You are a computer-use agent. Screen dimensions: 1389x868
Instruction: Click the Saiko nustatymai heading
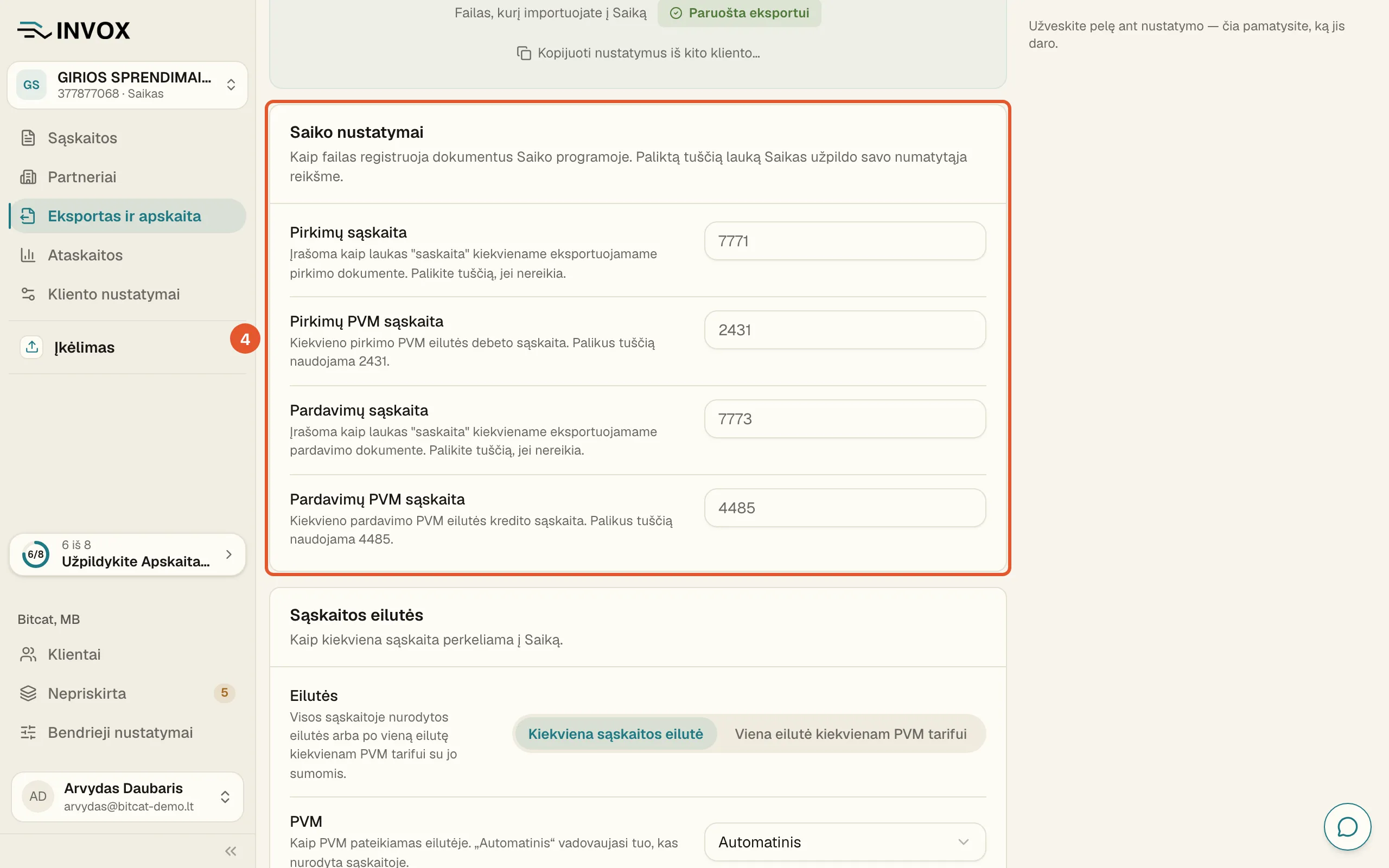[356, 132]
